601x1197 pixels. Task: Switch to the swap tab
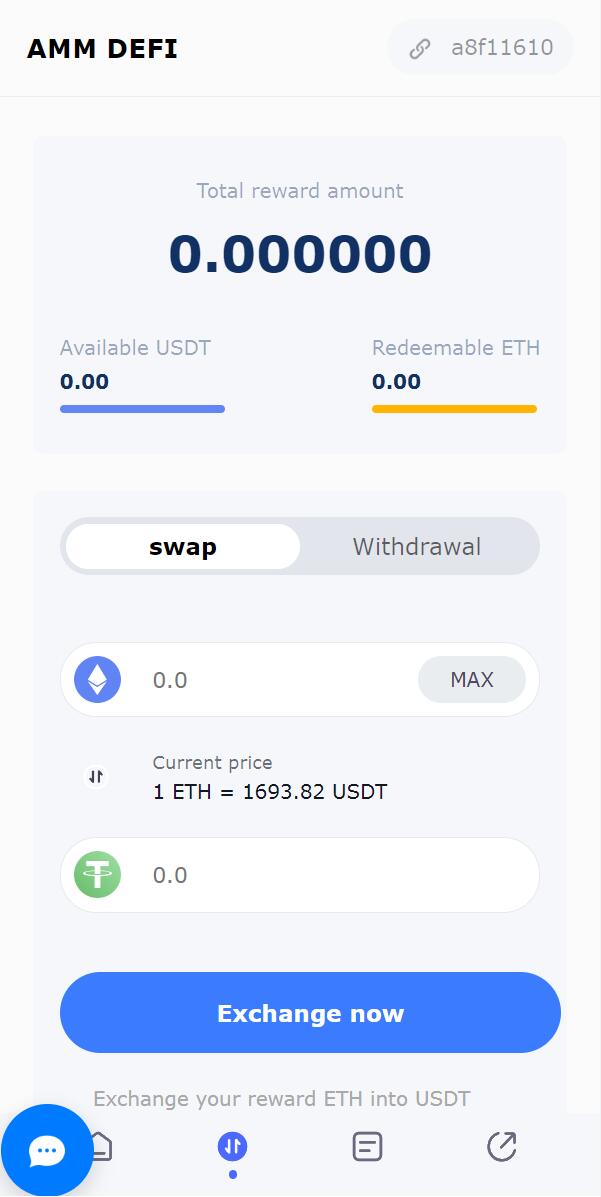click(x=183, y=547)
